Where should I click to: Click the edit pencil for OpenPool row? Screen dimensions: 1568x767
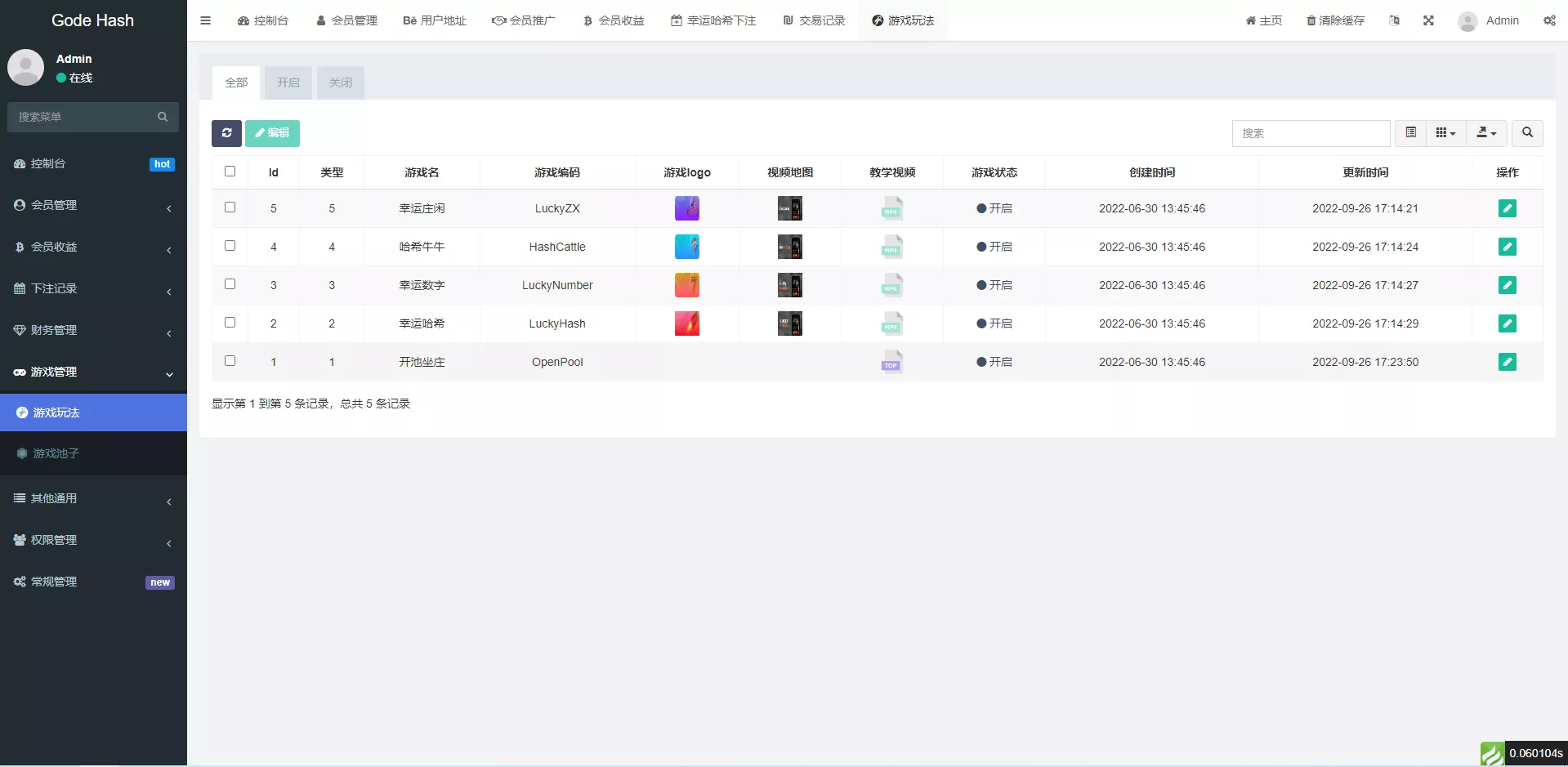pos(1508,362)
